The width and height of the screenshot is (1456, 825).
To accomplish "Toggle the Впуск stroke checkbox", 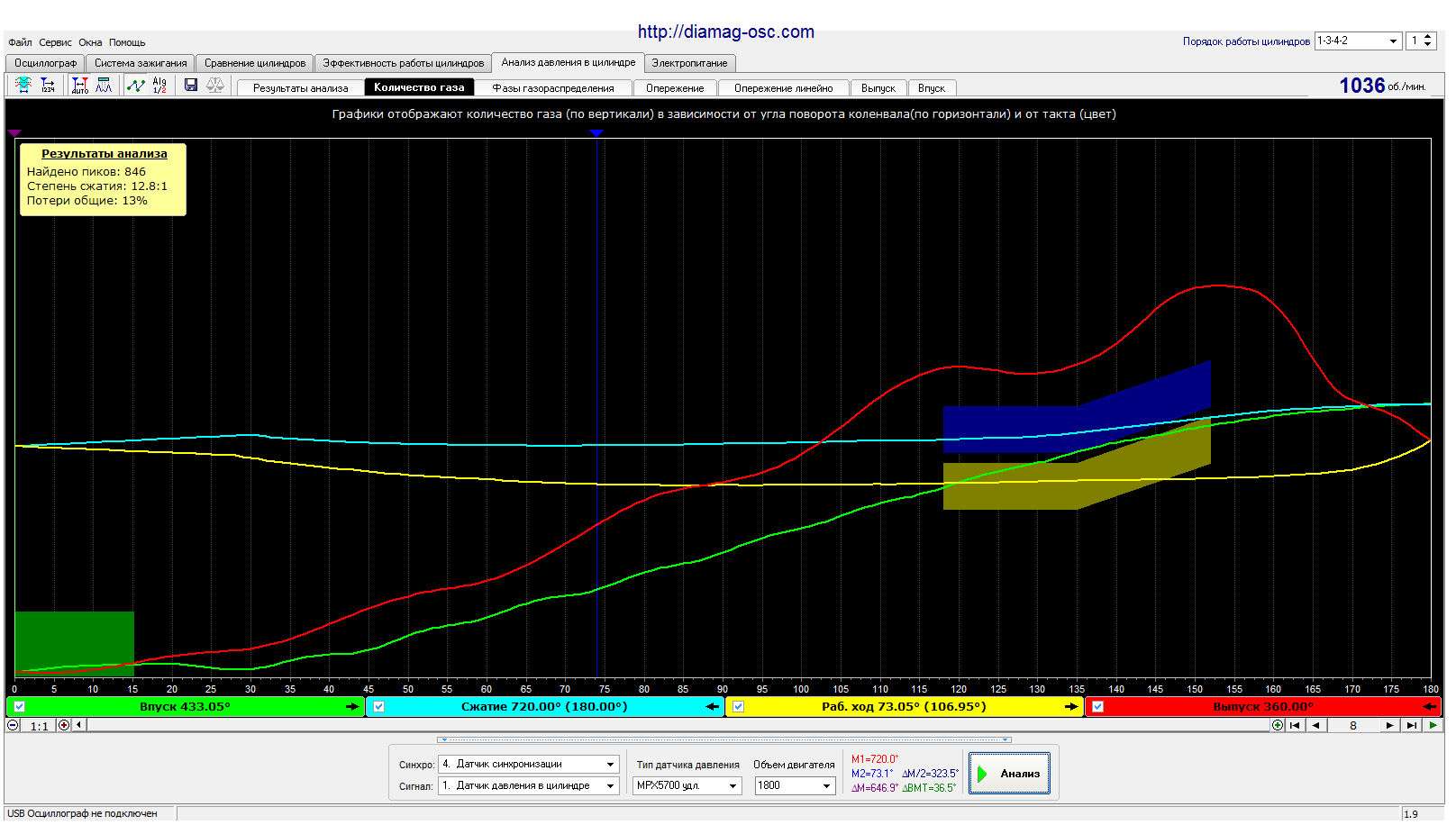I will [x=20, y=707].
